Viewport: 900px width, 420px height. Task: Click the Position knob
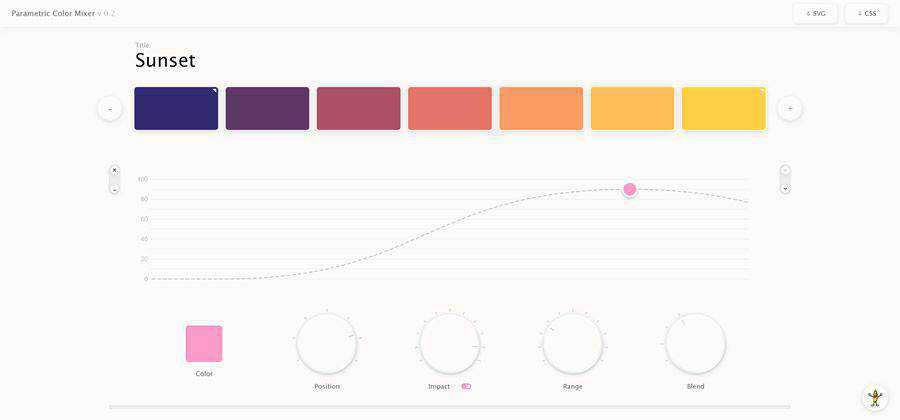pos(327,343)
